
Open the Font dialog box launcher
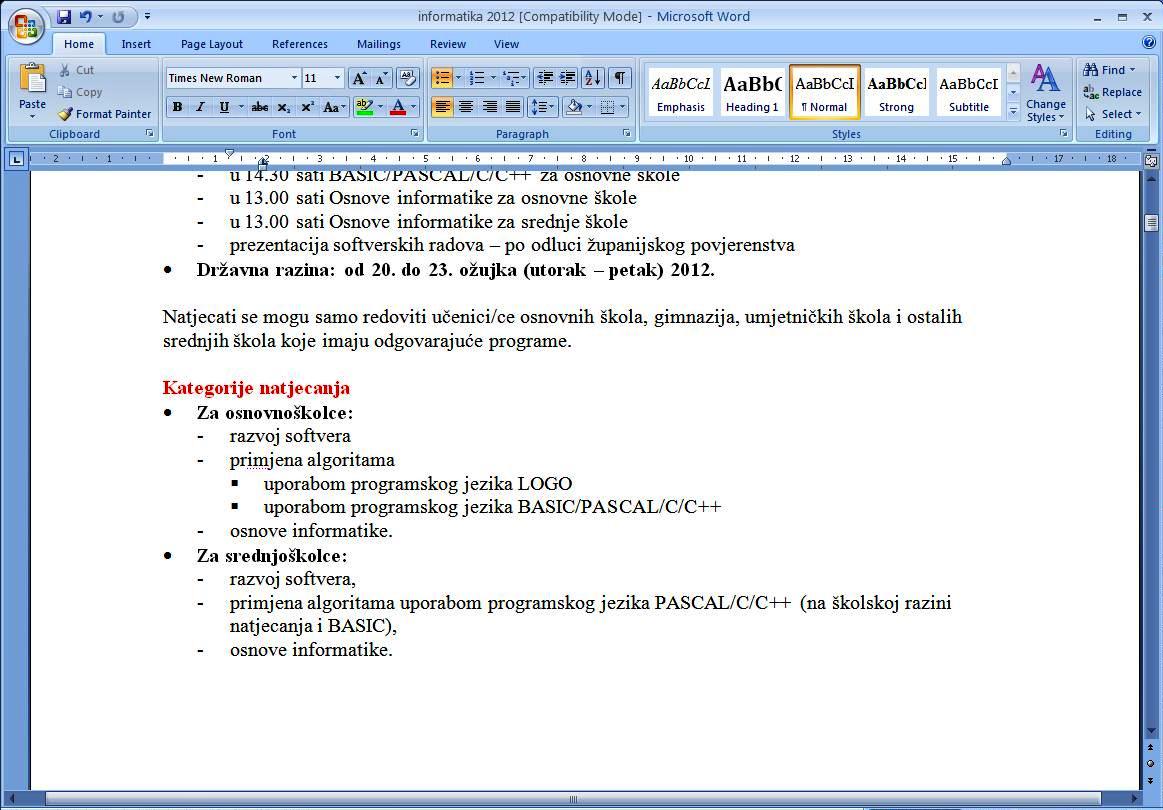tap(414, 134)
